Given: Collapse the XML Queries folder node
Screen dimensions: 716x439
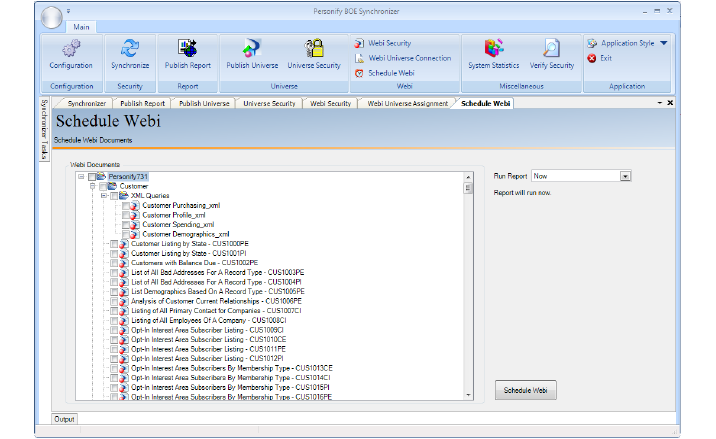Looking at the screenshot, I should 103,196.
